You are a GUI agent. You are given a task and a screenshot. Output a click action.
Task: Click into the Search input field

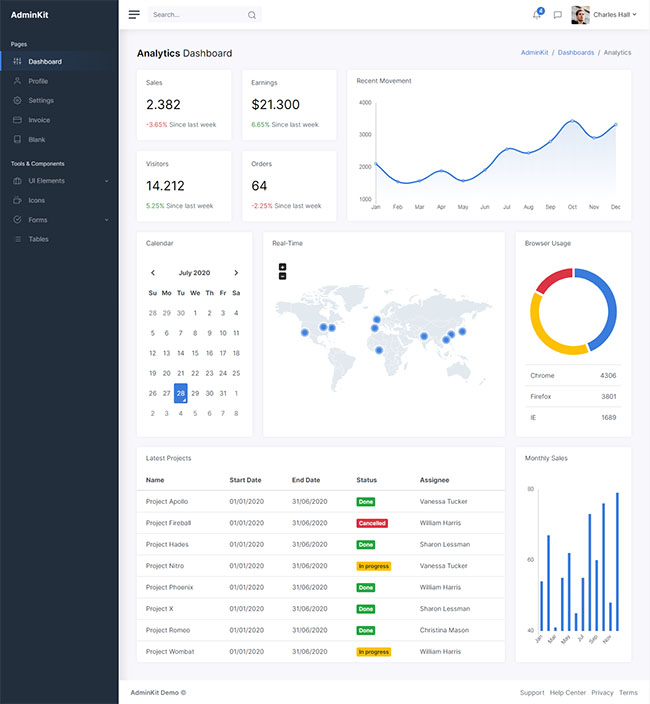[195, 15]
